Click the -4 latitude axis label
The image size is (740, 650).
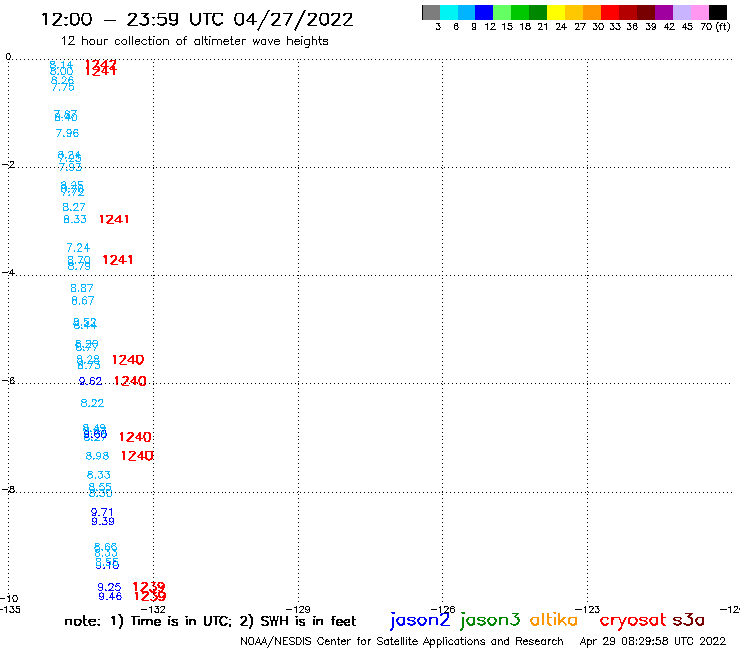point(8,273)
